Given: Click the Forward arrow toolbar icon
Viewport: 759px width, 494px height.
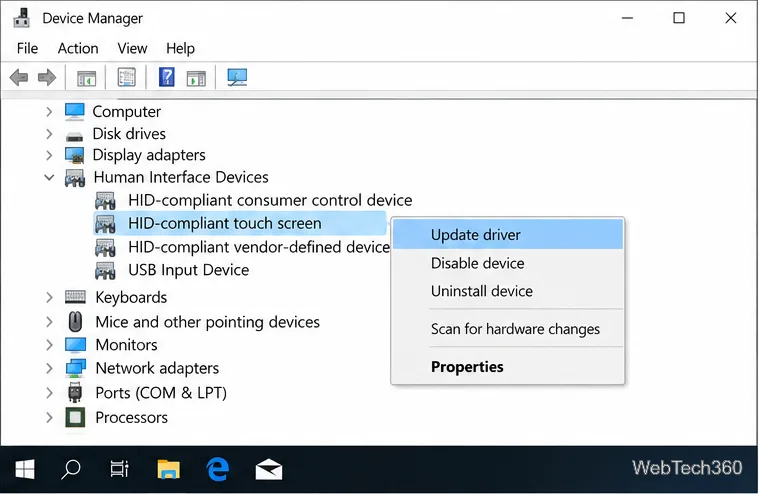Looking at the screenshot, I should [x=47, y=77].
